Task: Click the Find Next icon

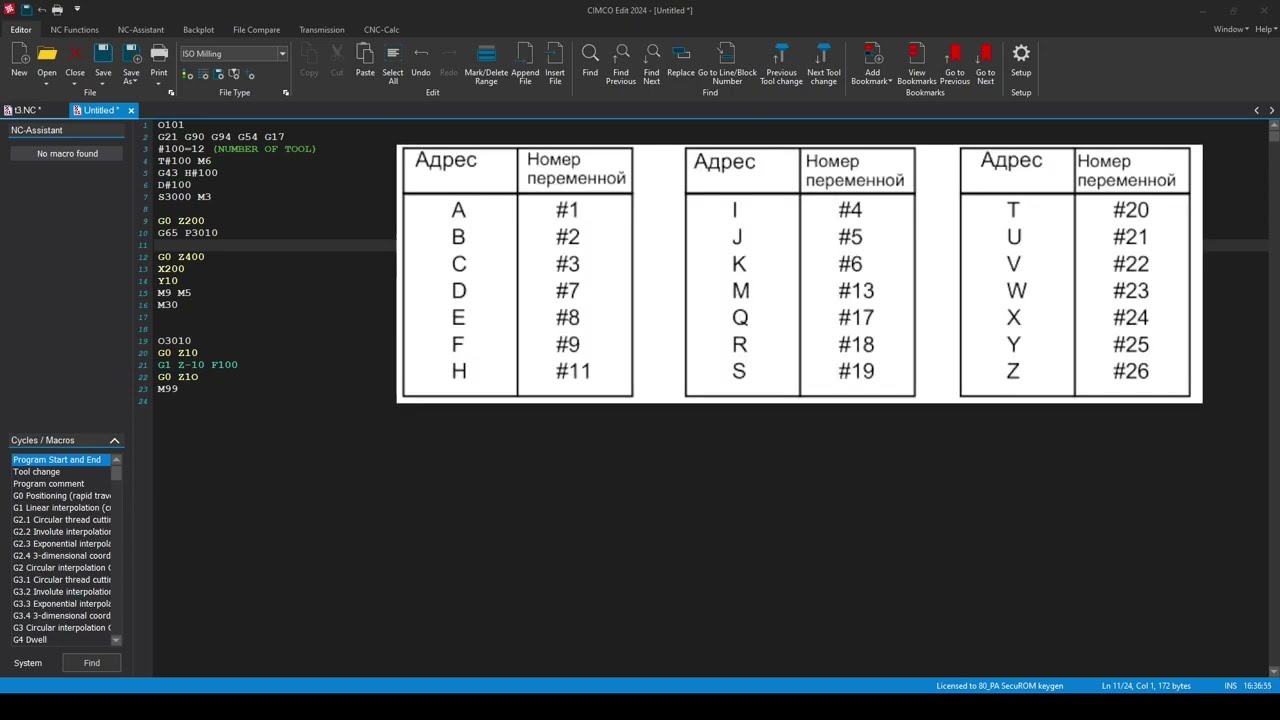Action: click(652, 54)
